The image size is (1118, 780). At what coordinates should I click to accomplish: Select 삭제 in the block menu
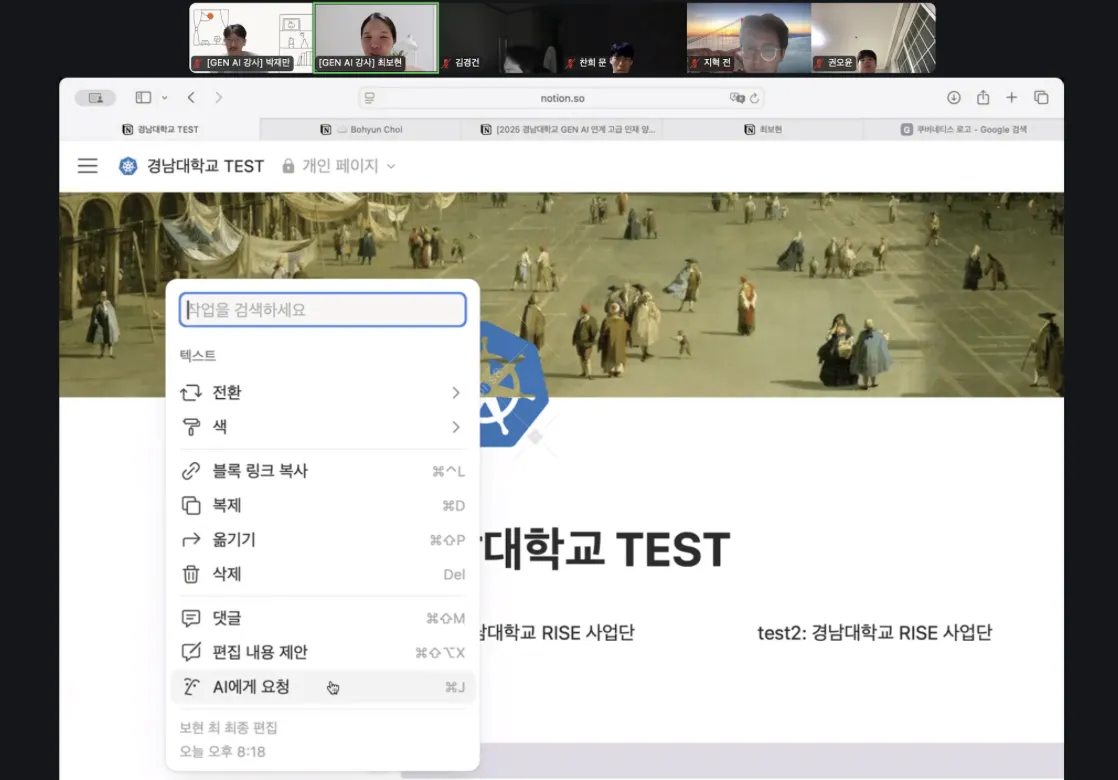pos(322,574)
